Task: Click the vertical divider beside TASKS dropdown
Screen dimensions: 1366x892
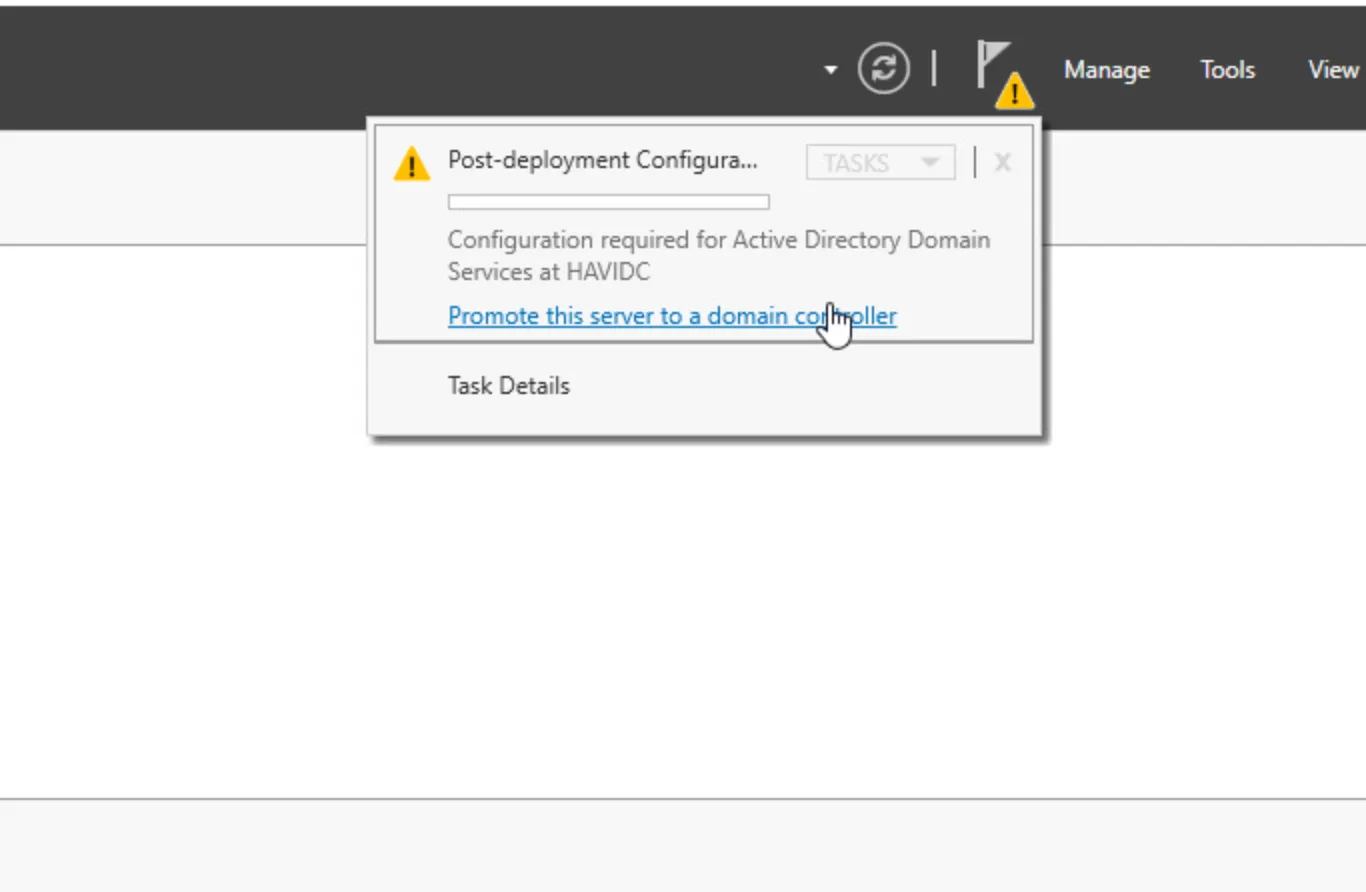Action: [x=974, y=162]
